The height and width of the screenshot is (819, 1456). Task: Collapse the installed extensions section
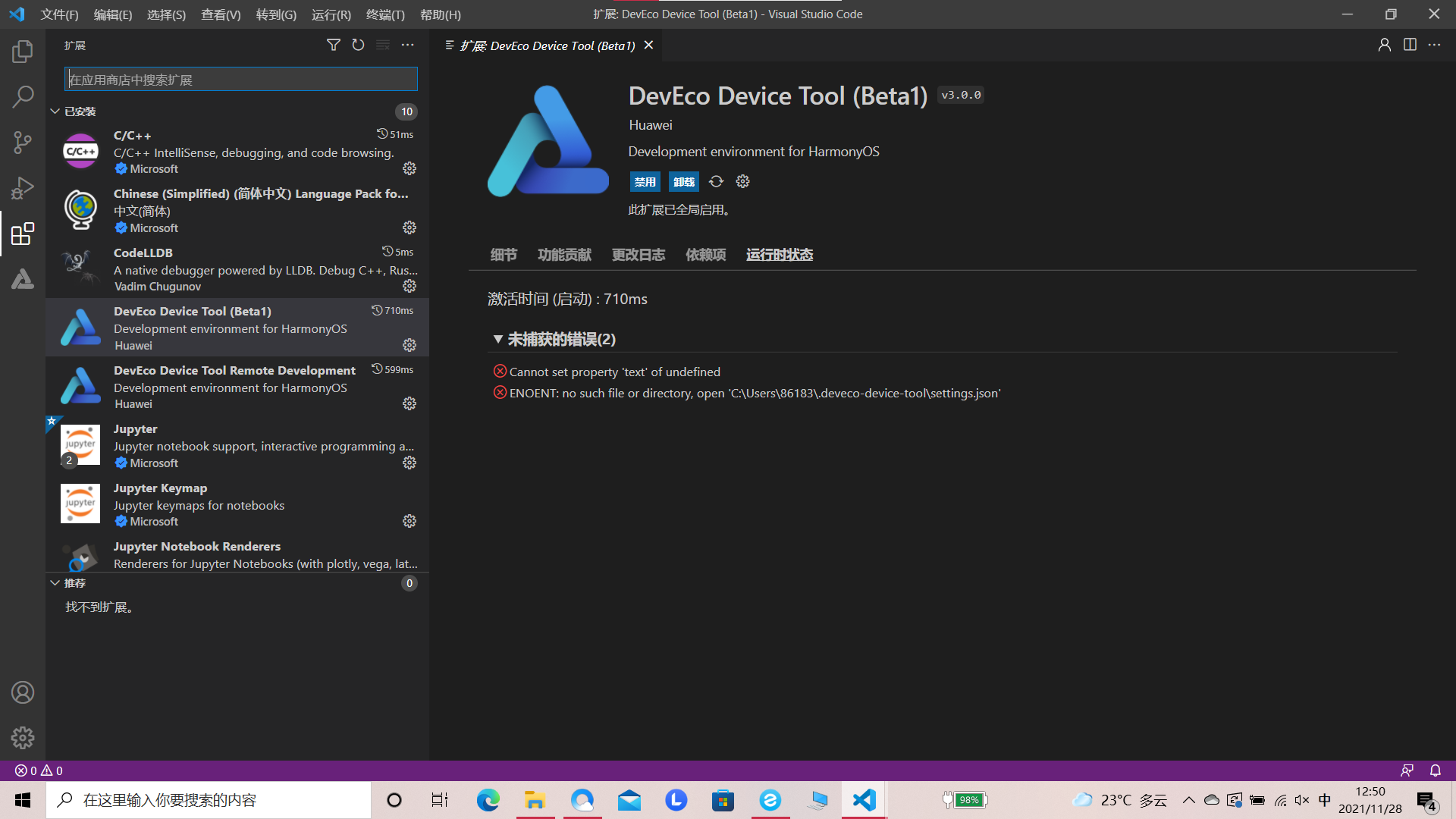pyautogui.click(x=55, y=111)
